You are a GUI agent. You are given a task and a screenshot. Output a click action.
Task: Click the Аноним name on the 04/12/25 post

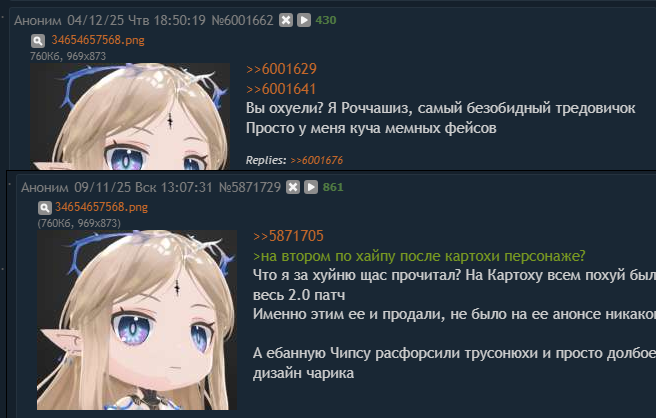(38, 20)
